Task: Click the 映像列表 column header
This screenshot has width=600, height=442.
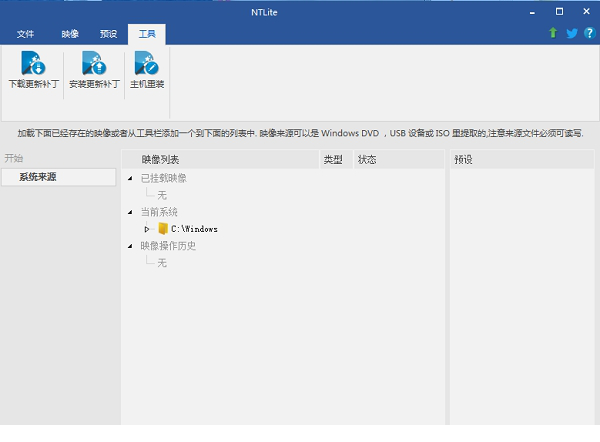Action: click(x=220, y=160)
